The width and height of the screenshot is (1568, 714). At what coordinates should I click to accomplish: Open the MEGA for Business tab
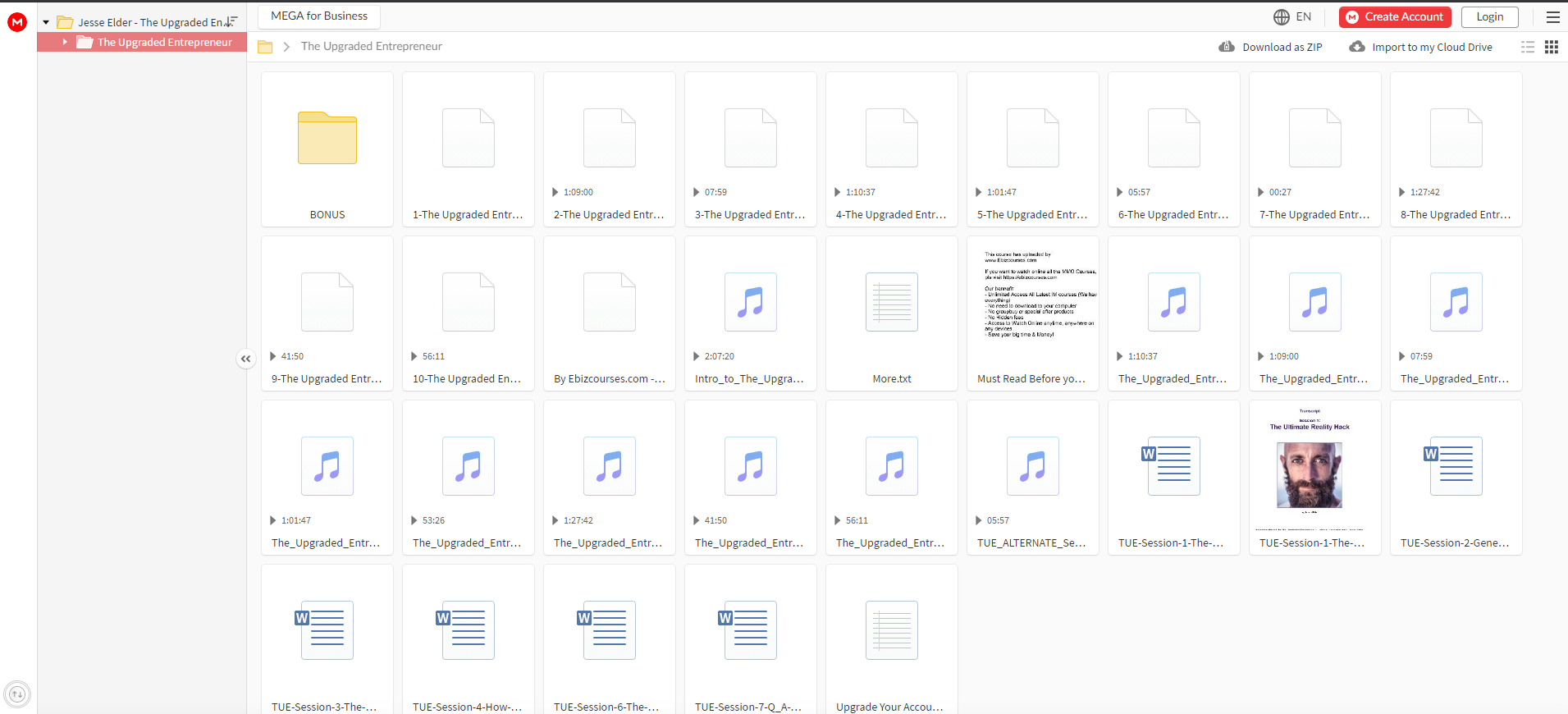pos(319,16)
